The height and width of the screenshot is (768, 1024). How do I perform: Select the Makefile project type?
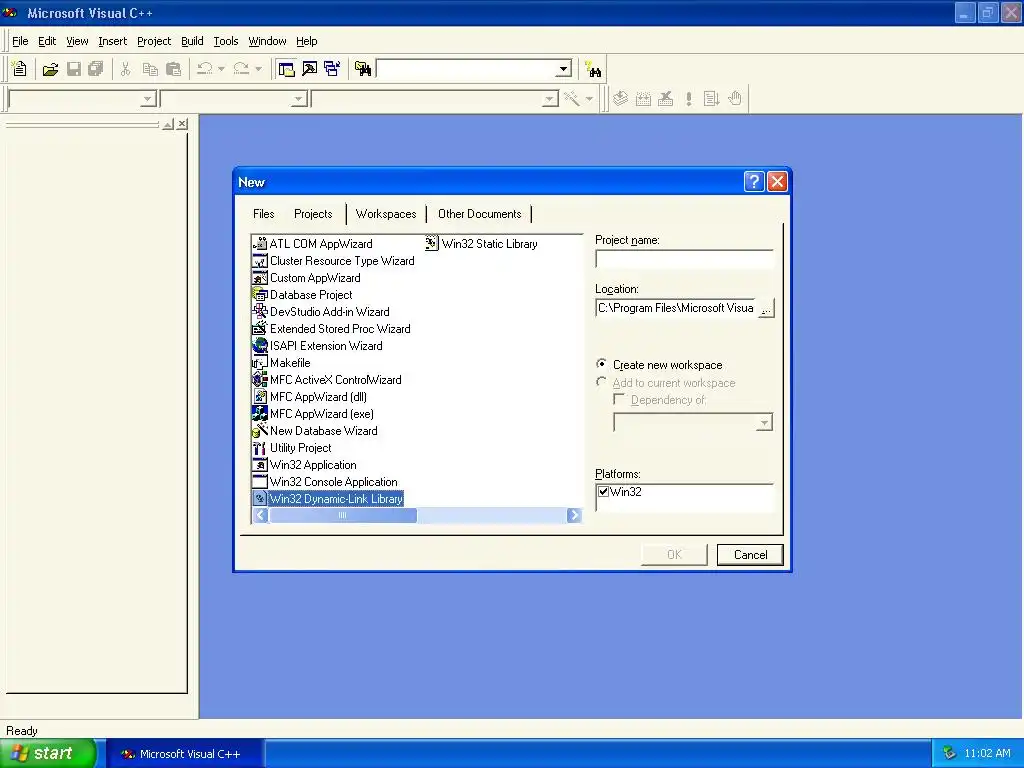coord(281,362)
